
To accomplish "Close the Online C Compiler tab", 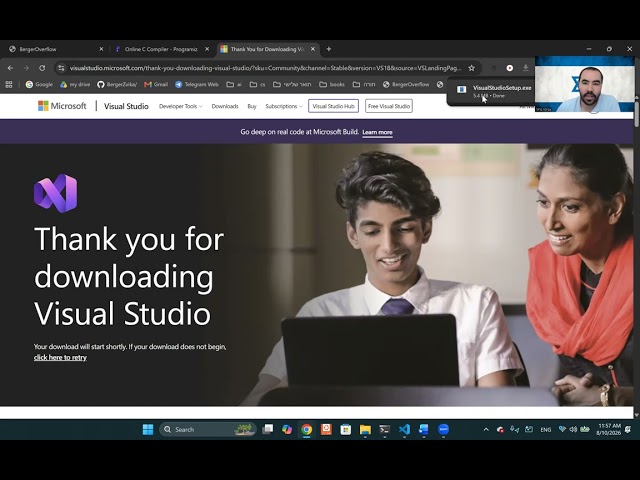I will coord(207,49).
